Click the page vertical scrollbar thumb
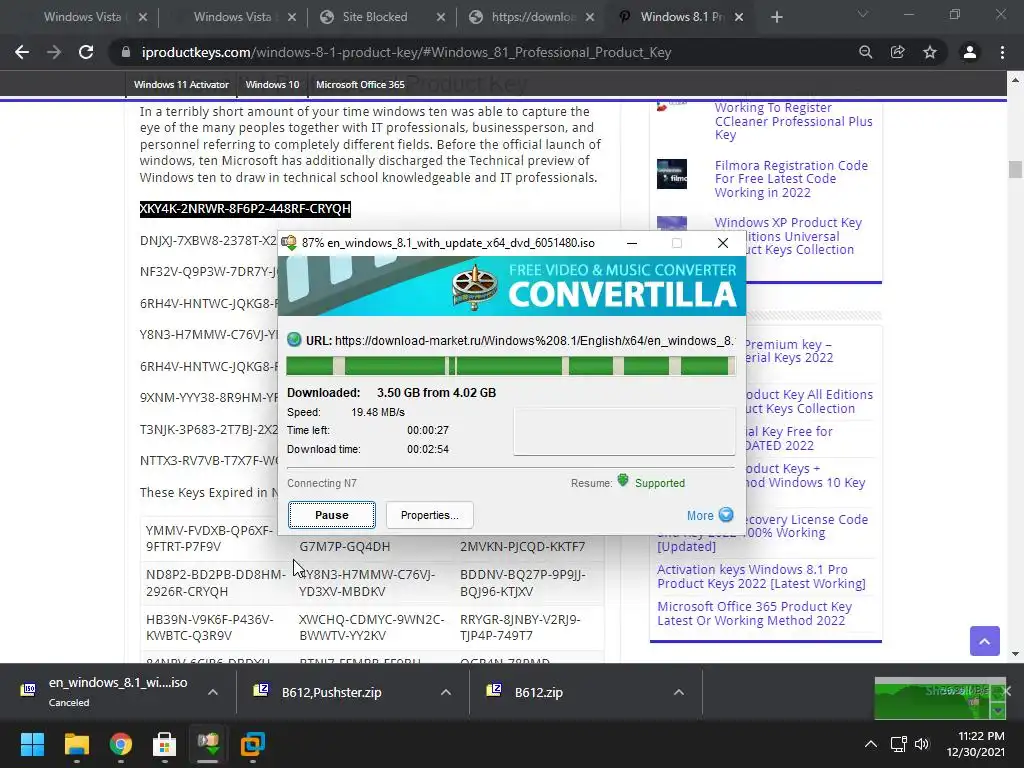This screenshot has width=1024, height=768. (x=1015, y=169)
